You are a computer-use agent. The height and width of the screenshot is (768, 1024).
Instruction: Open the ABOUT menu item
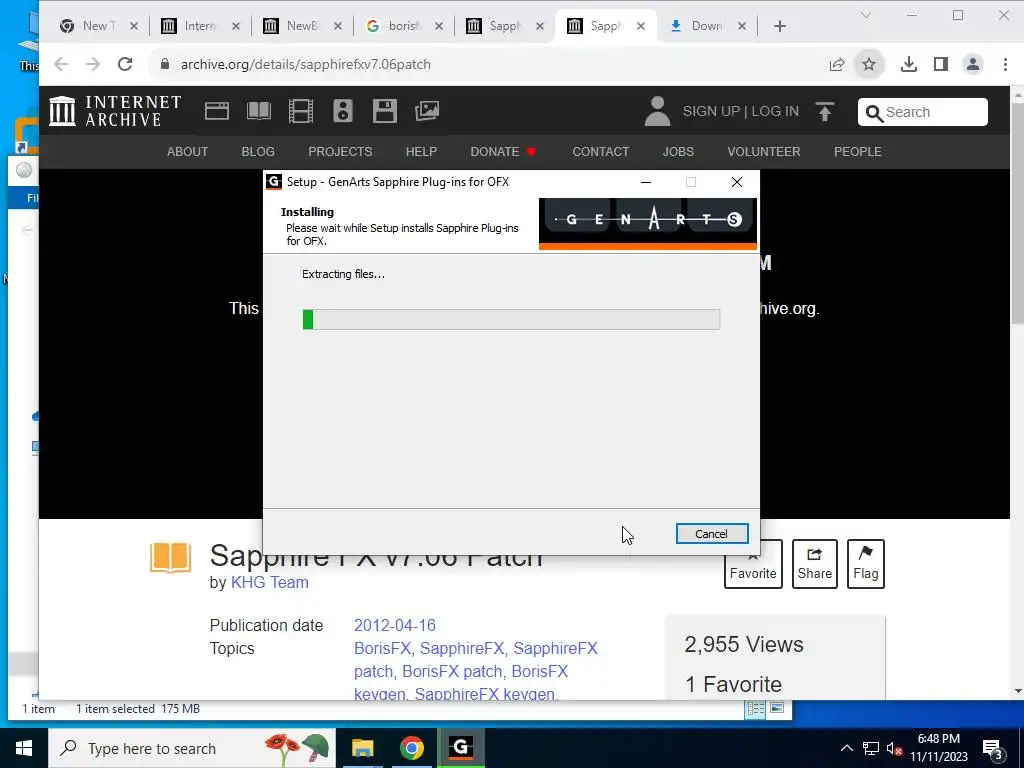pos(187,152)
